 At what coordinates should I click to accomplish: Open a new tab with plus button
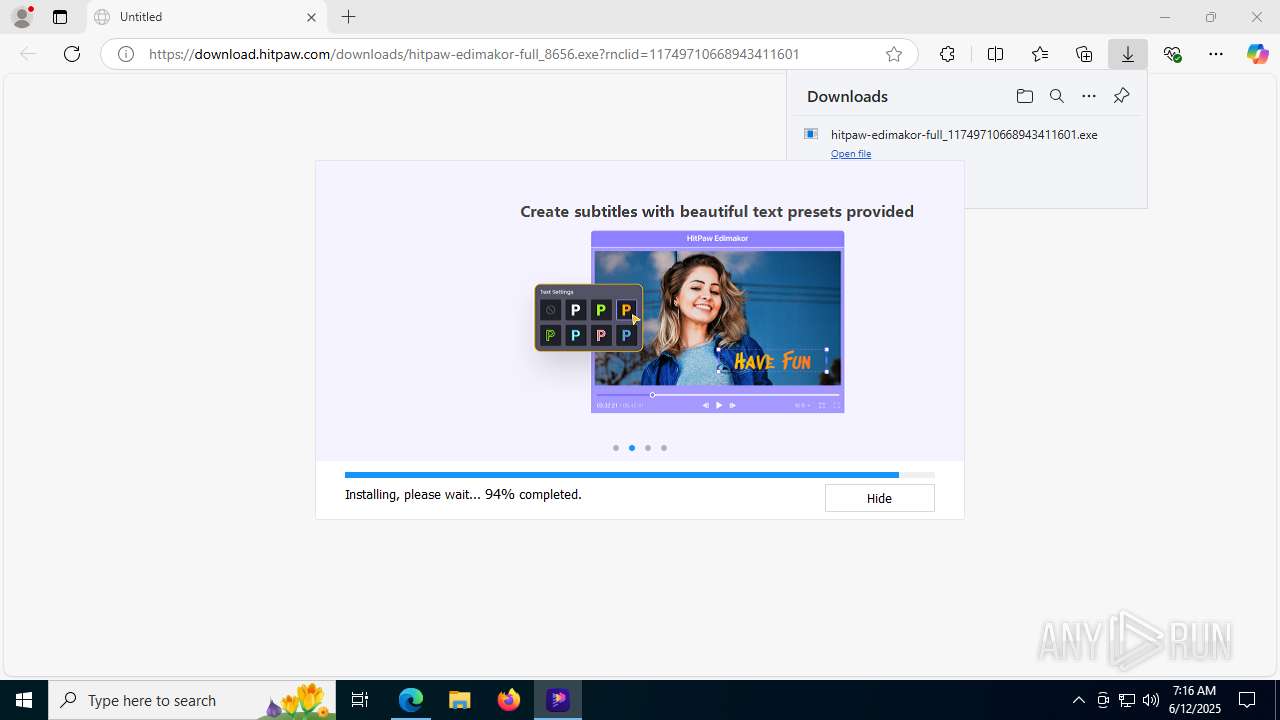click(x=348, y=17)
